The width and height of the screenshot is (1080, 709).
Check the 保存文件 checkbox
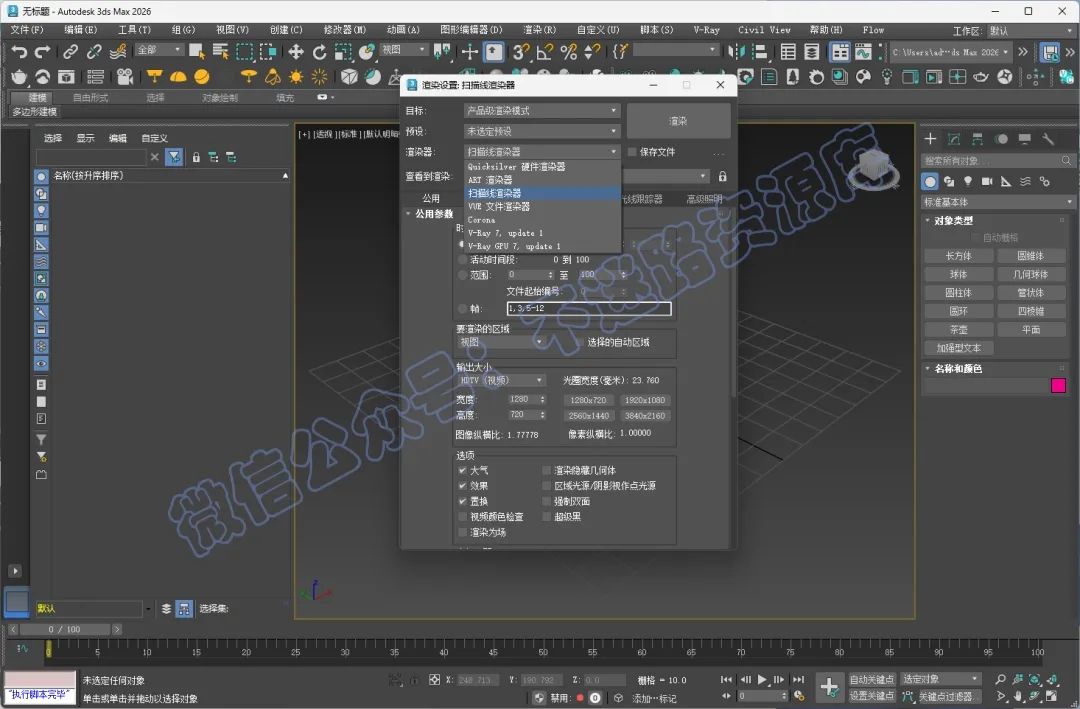pyautogui.click(x=632, y=152)
